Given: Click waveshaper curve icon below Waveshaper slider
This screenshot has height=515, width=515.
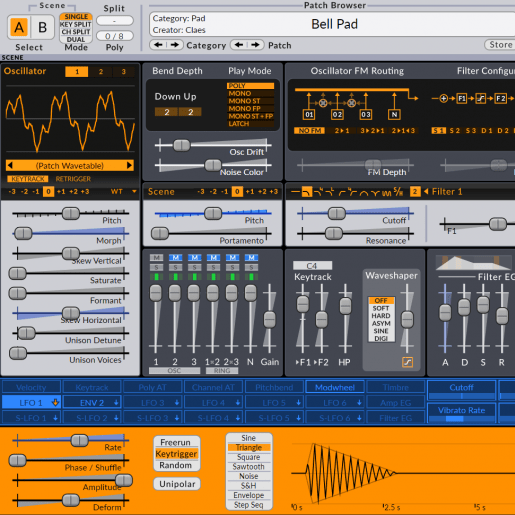Looking at the screenshot, I should pyautogui.click(x=407, y=362).
